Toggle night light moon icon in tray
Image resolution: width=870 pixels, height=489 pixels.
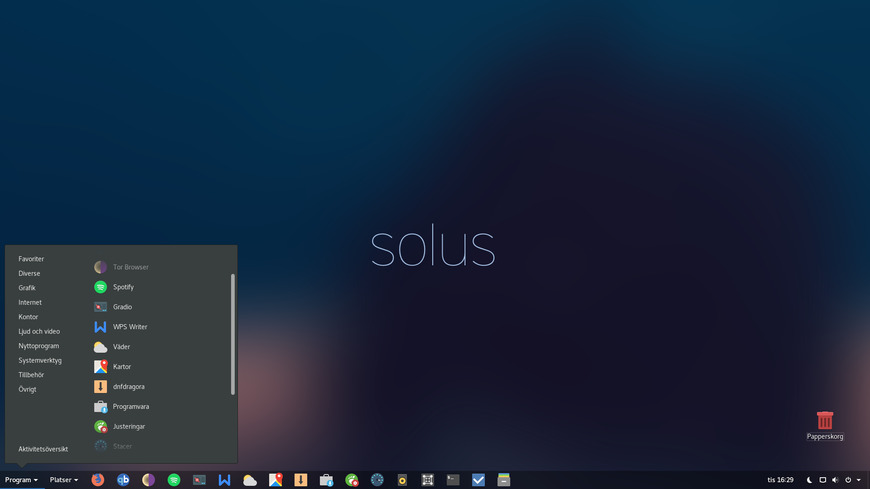[x=809, y=480]
